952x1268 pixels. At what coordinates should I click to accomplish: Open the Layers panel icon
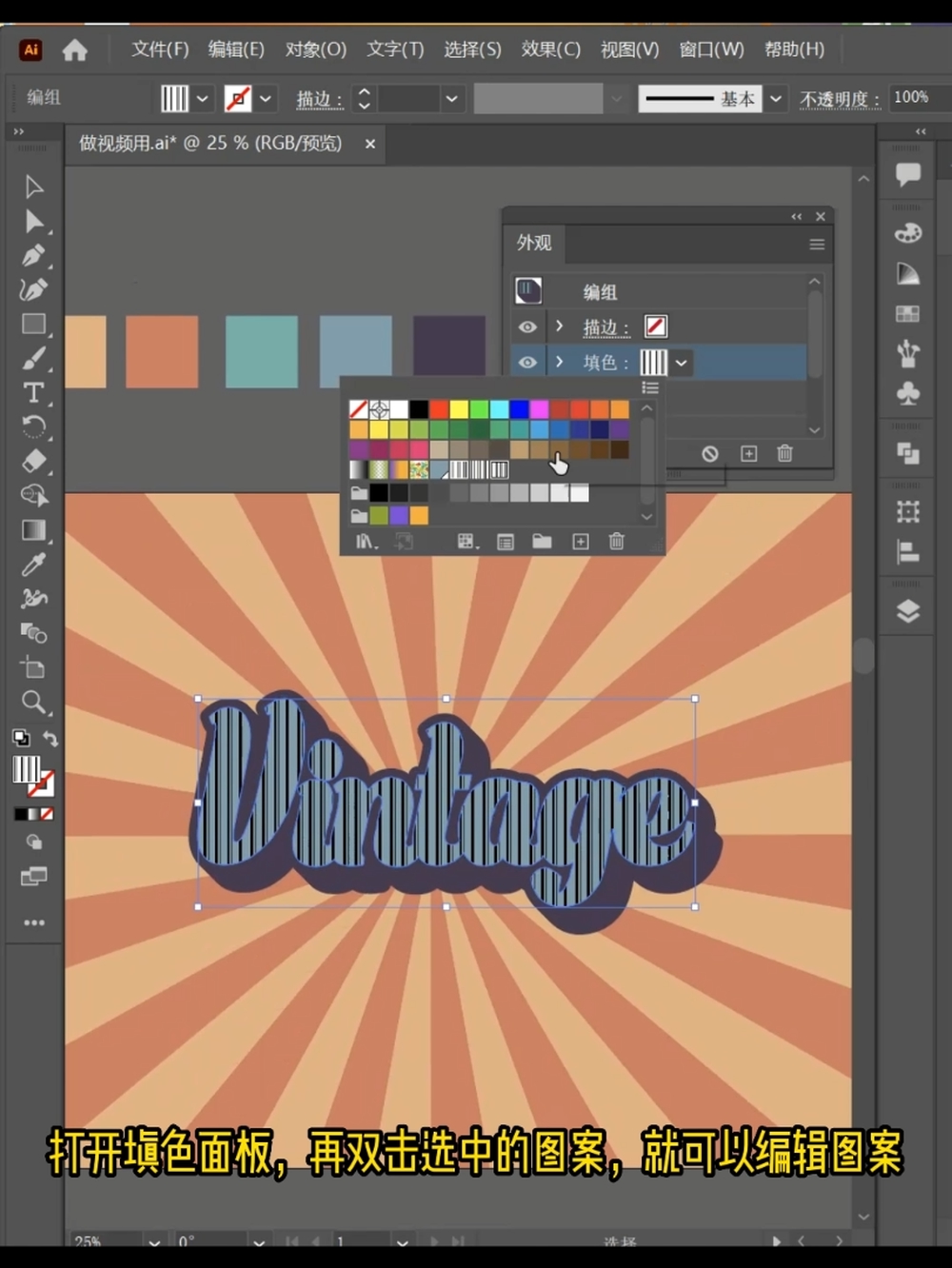point(908,611)
